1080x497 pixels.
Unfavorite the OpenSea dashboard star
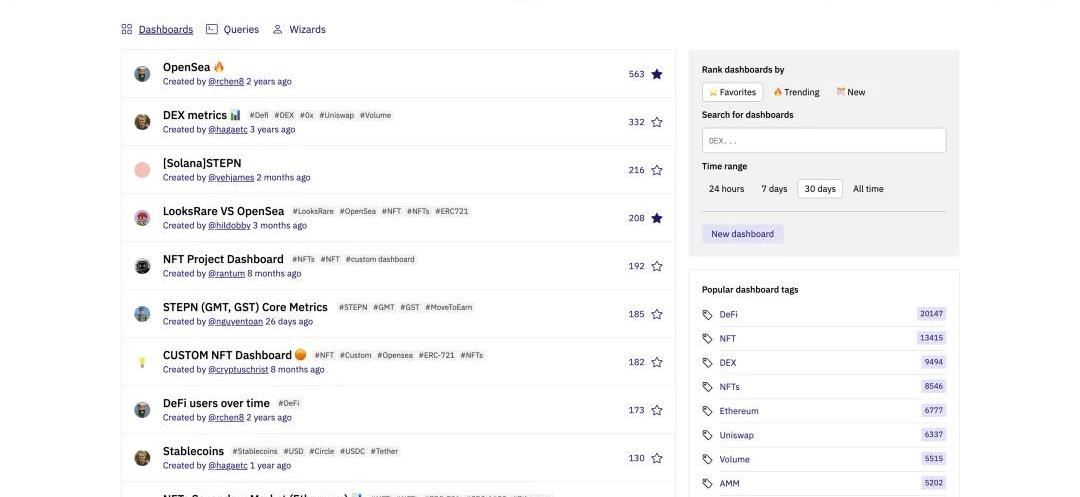click(657, 74)
